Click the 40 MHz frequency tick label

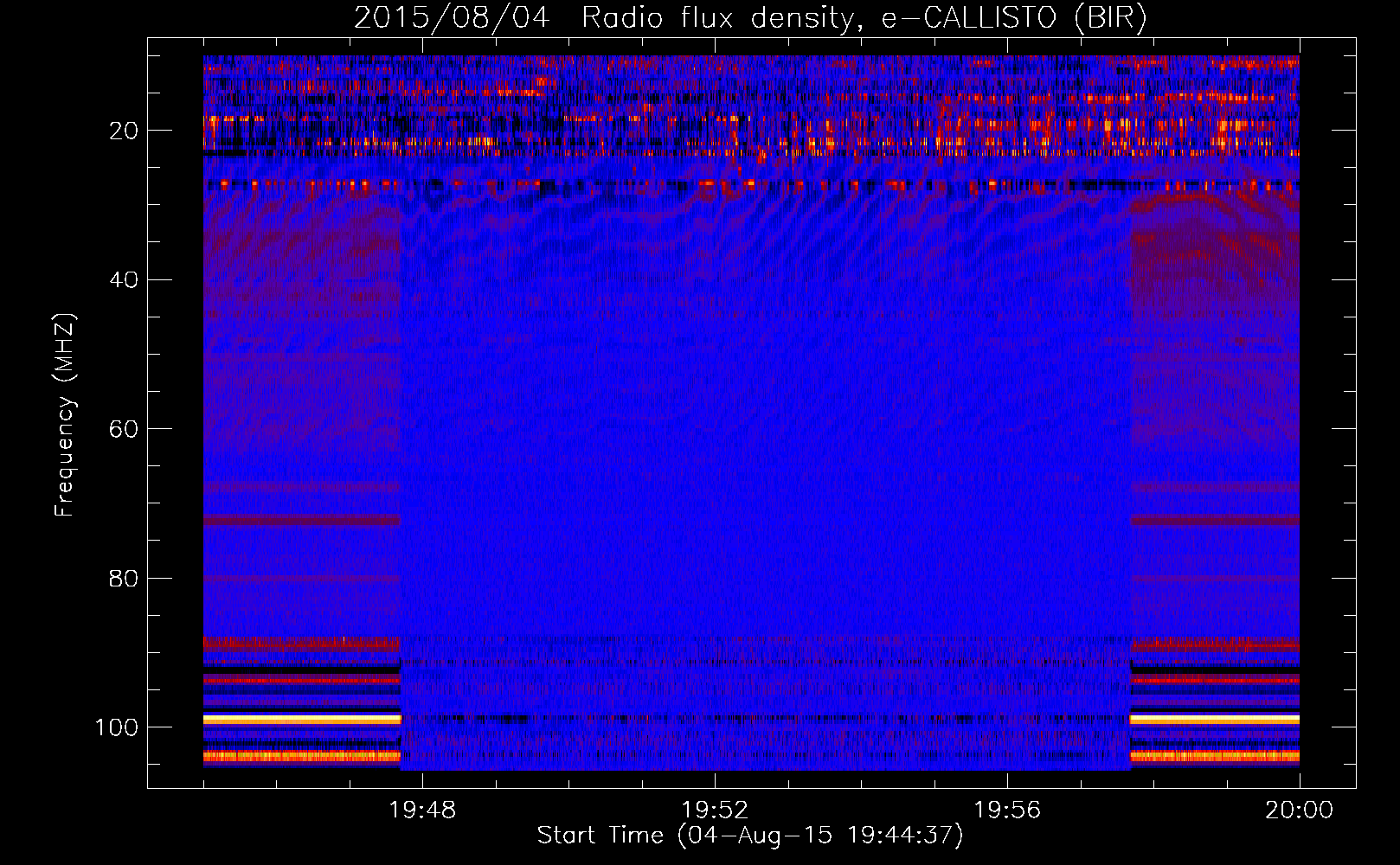(124, 280)
